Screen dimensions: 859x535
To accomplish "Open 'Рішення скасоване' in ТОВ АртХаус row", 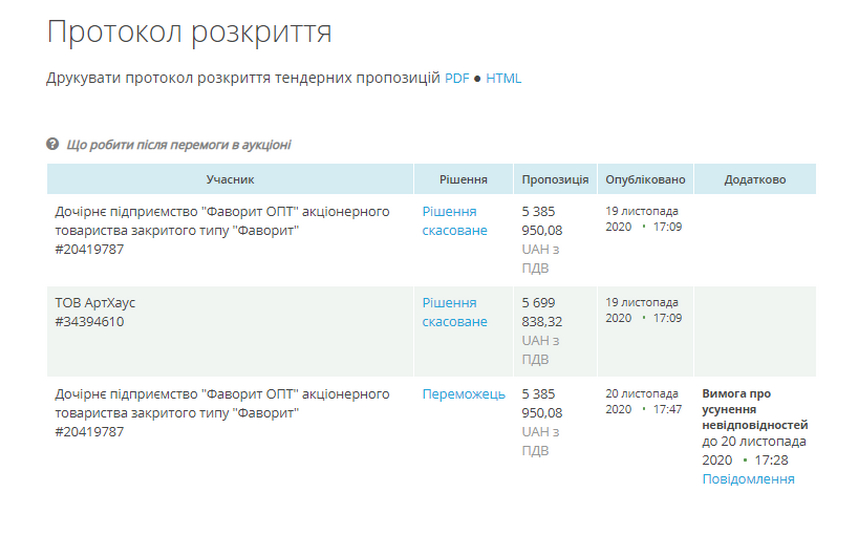I will (x=454, y=312).
